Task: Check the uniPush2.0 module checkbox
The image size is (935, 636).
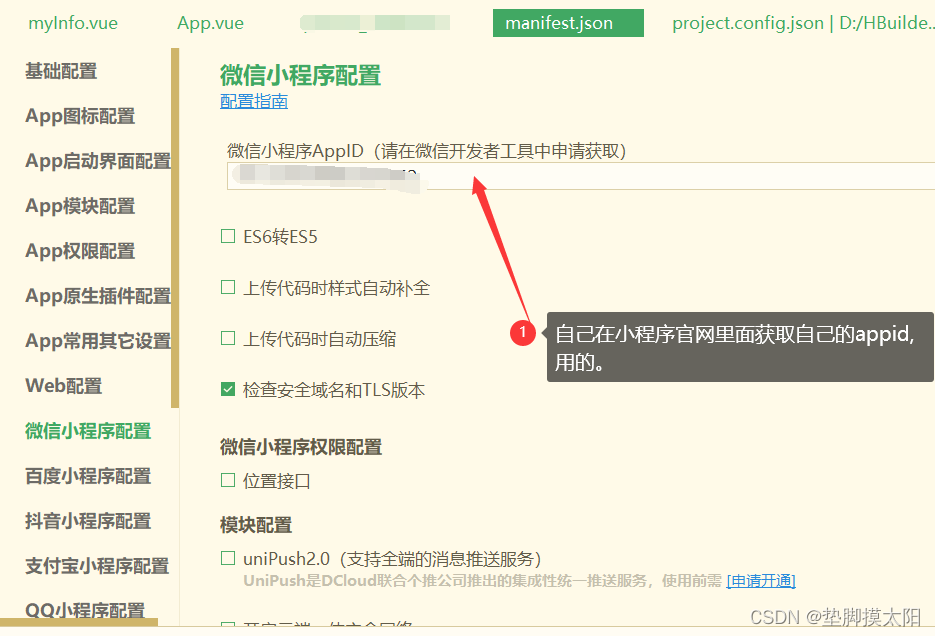Action: 228,558
